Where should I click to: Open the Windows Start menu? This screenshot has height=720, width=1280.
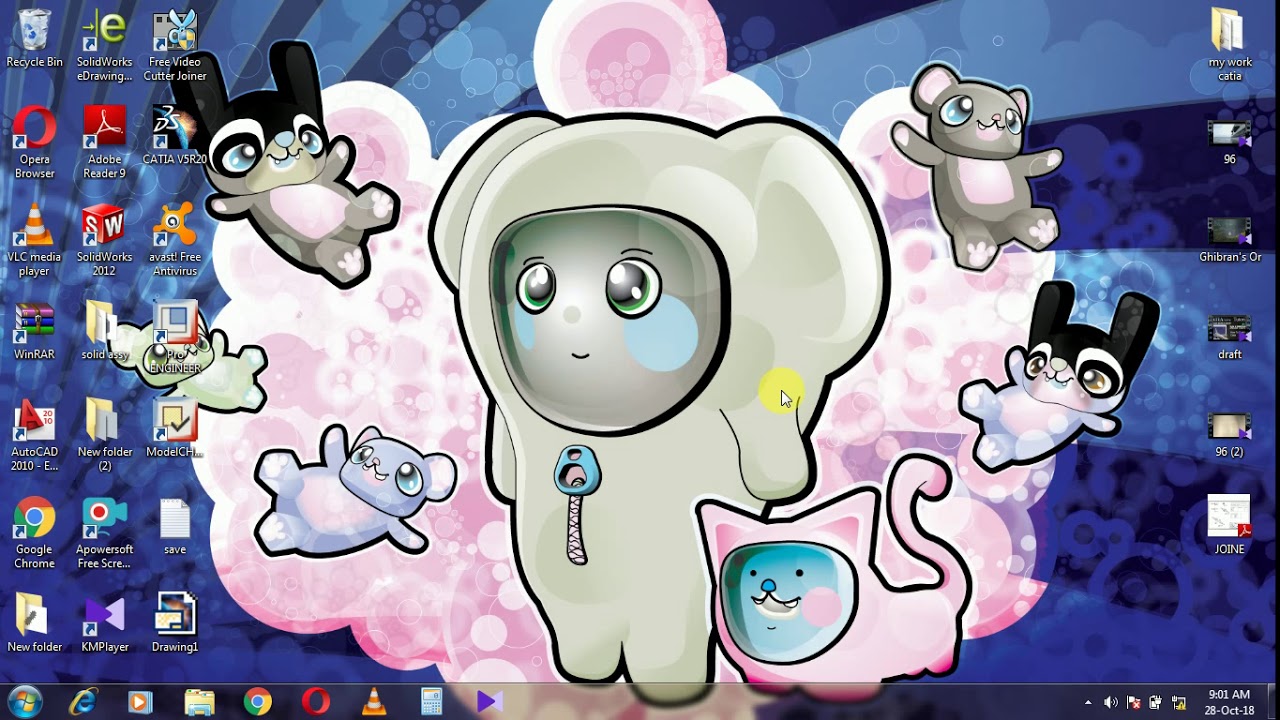coord(24,701)
